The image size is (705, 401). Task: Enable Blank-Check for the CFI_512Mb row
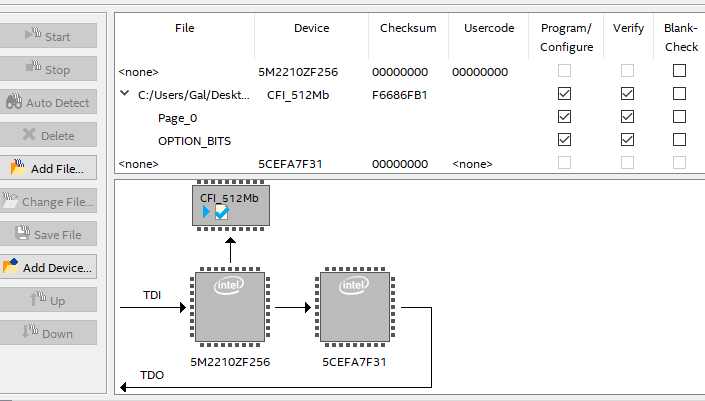(679, 94)
